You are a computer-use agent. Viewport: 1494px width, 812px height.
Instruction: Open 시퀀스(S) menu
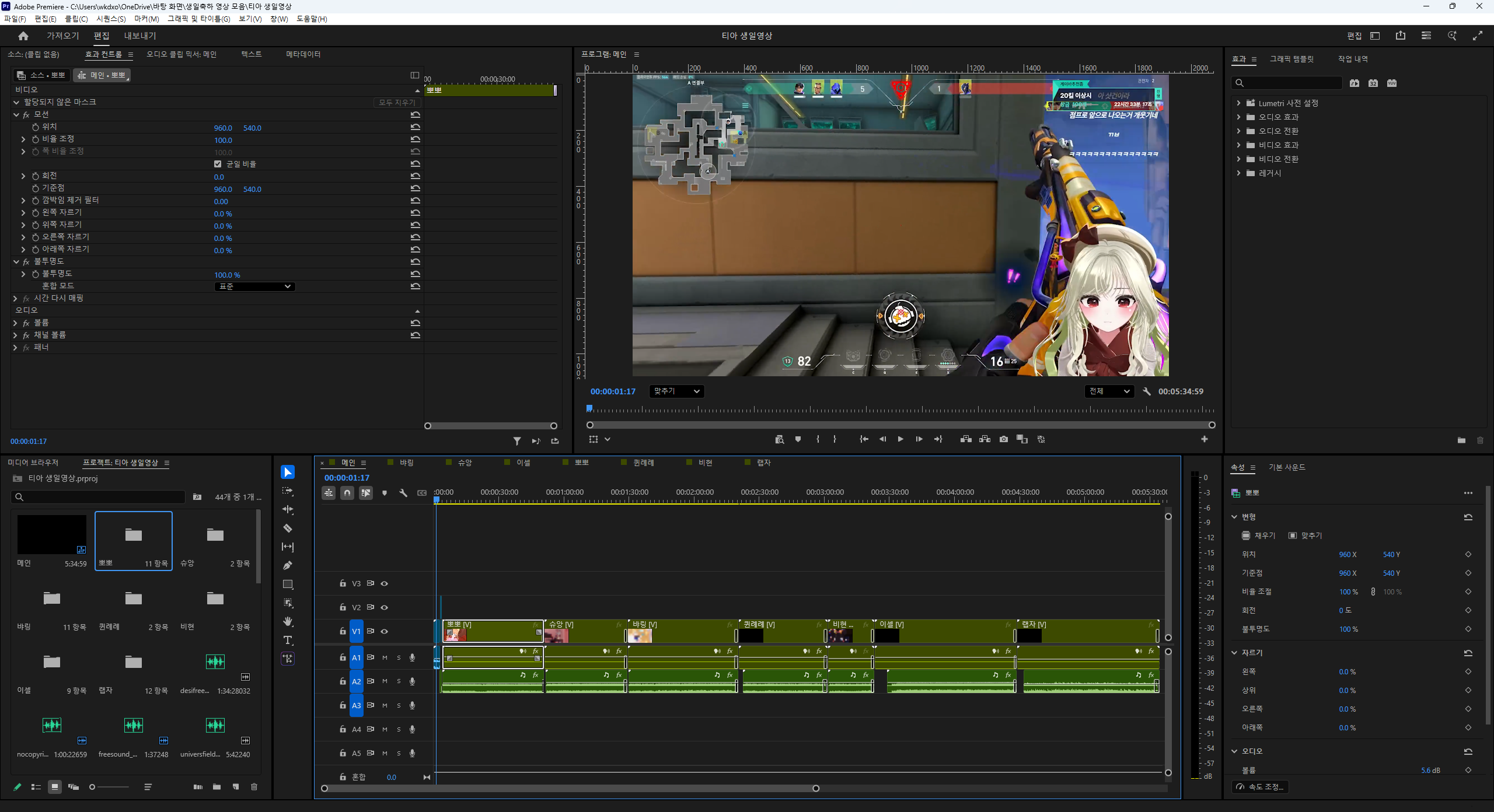(x=111, y=19)
